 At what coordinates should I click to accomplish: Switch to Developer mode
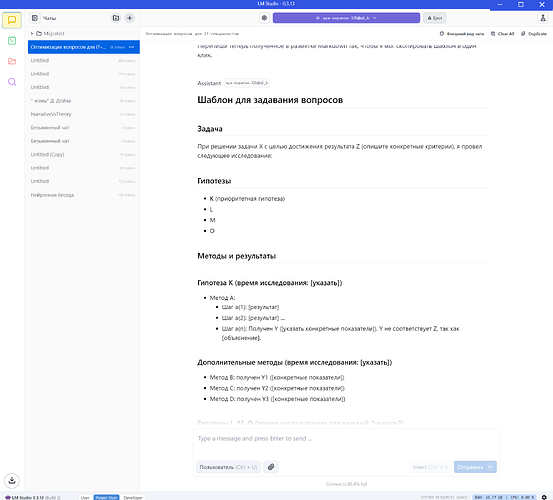[133, 497]
